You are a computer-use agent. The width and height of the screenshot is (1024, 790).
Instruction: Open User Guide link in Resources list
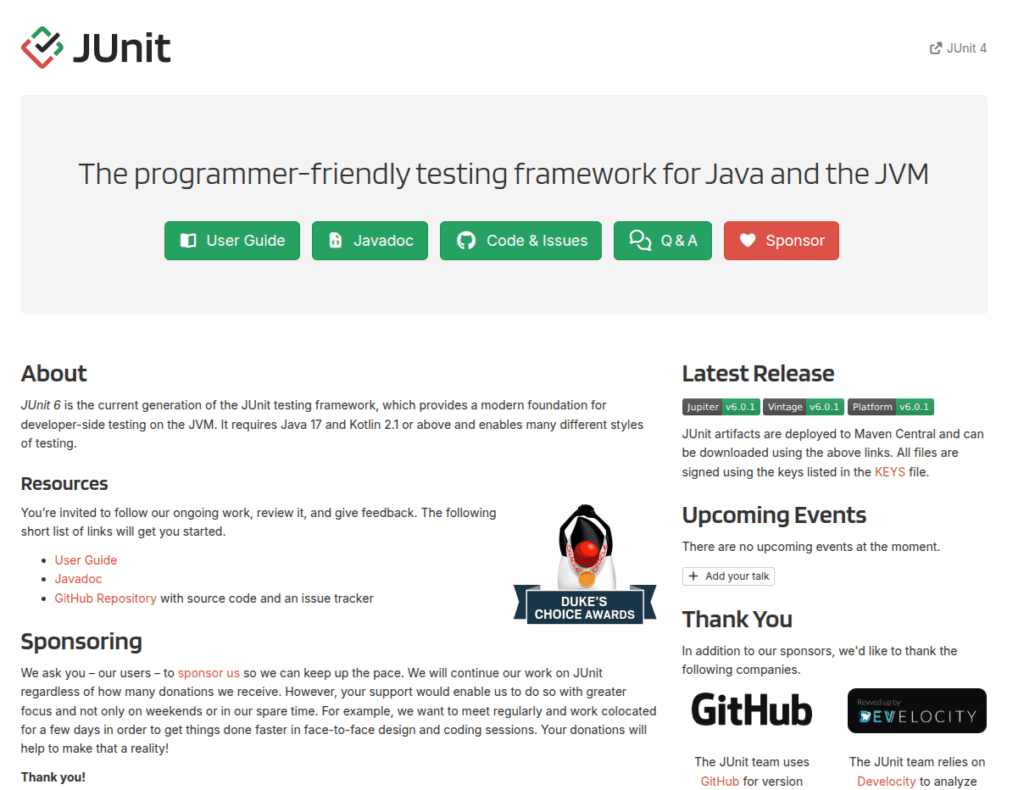click(x=86, y=560)
